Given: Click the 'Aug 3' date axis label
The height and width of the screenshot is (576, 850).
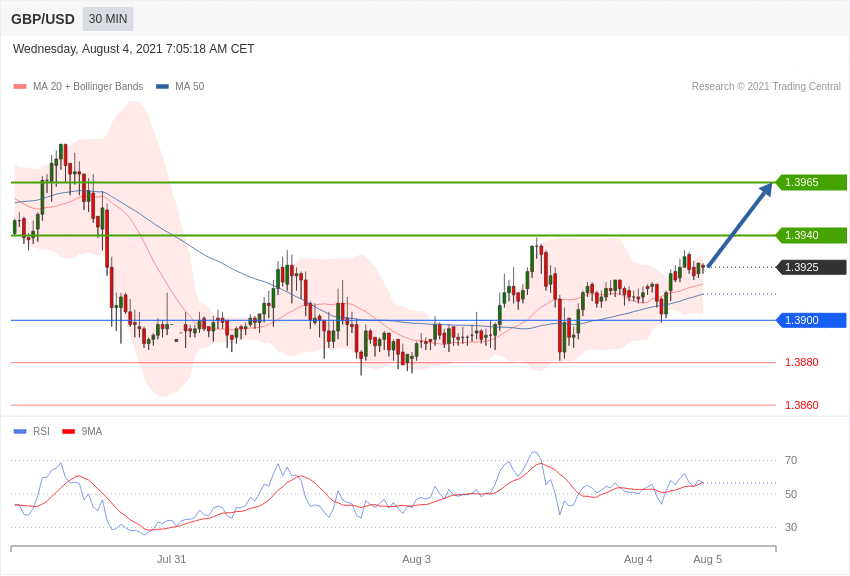Looking at the screenshot, I should coord(416,559).
